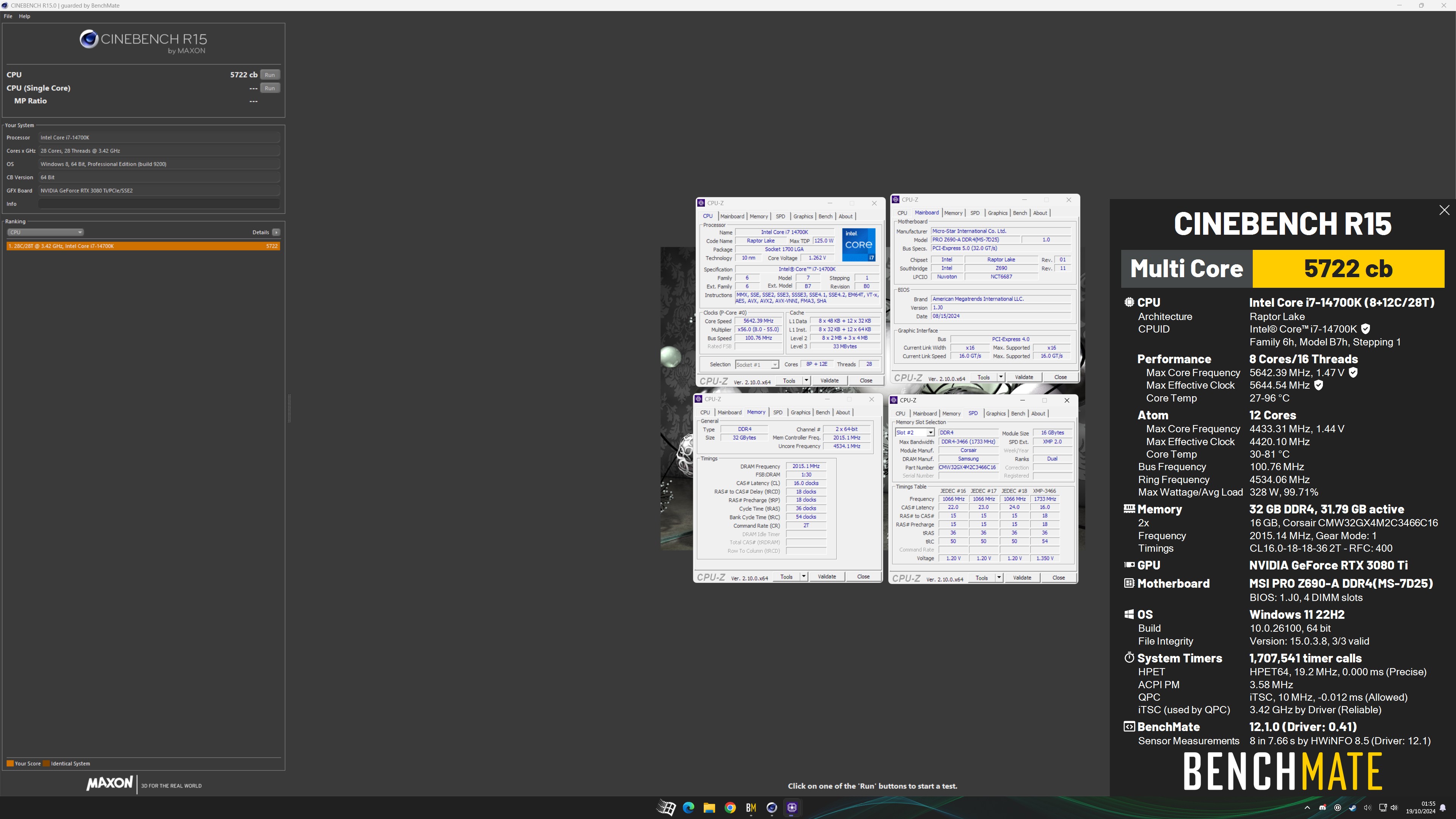Click DRAM Frequency value 2015.1 MHz

point(805,466)
